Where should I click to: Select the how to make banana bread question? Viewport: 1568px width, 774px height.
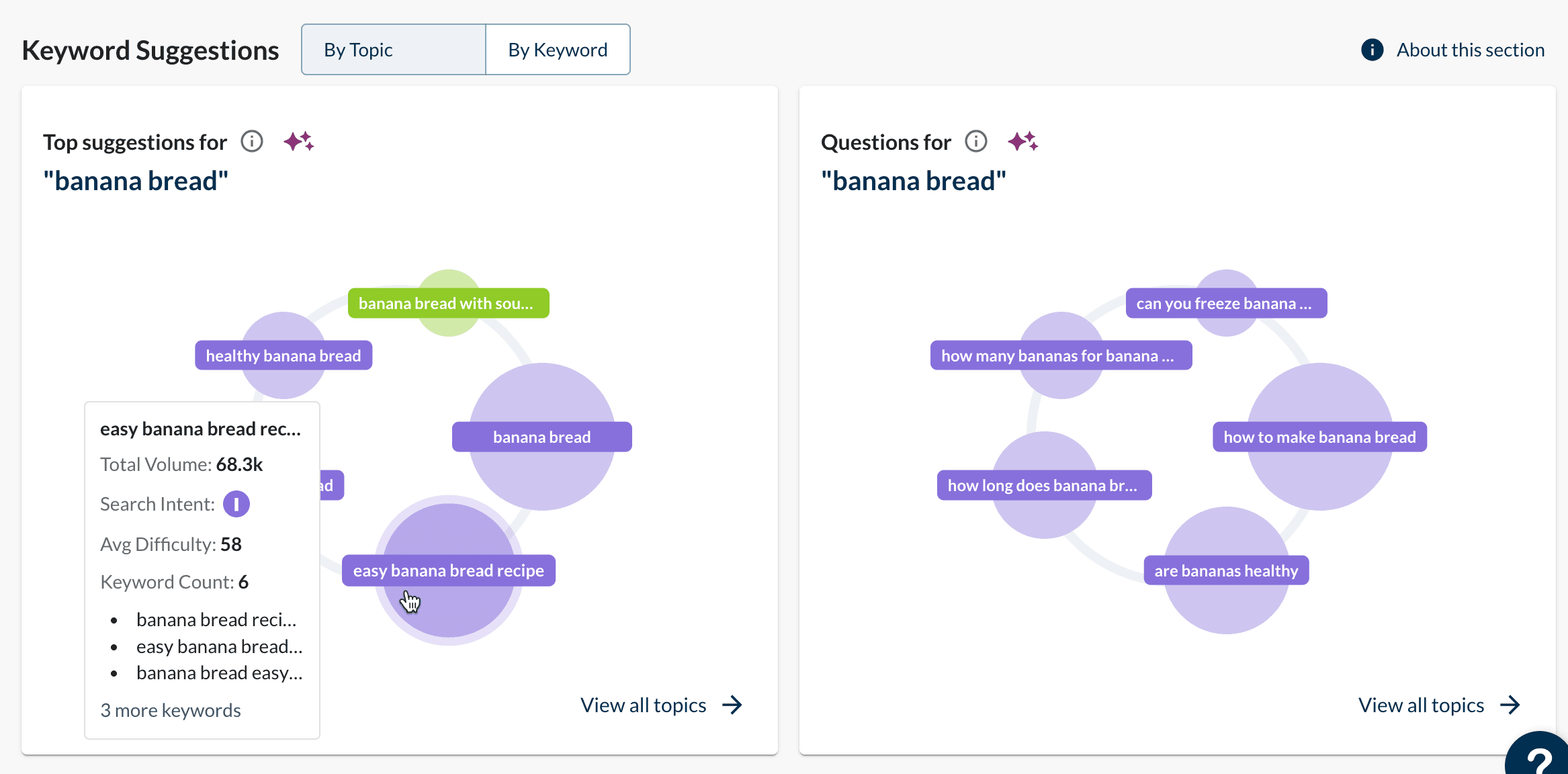tap(1319, 437)
